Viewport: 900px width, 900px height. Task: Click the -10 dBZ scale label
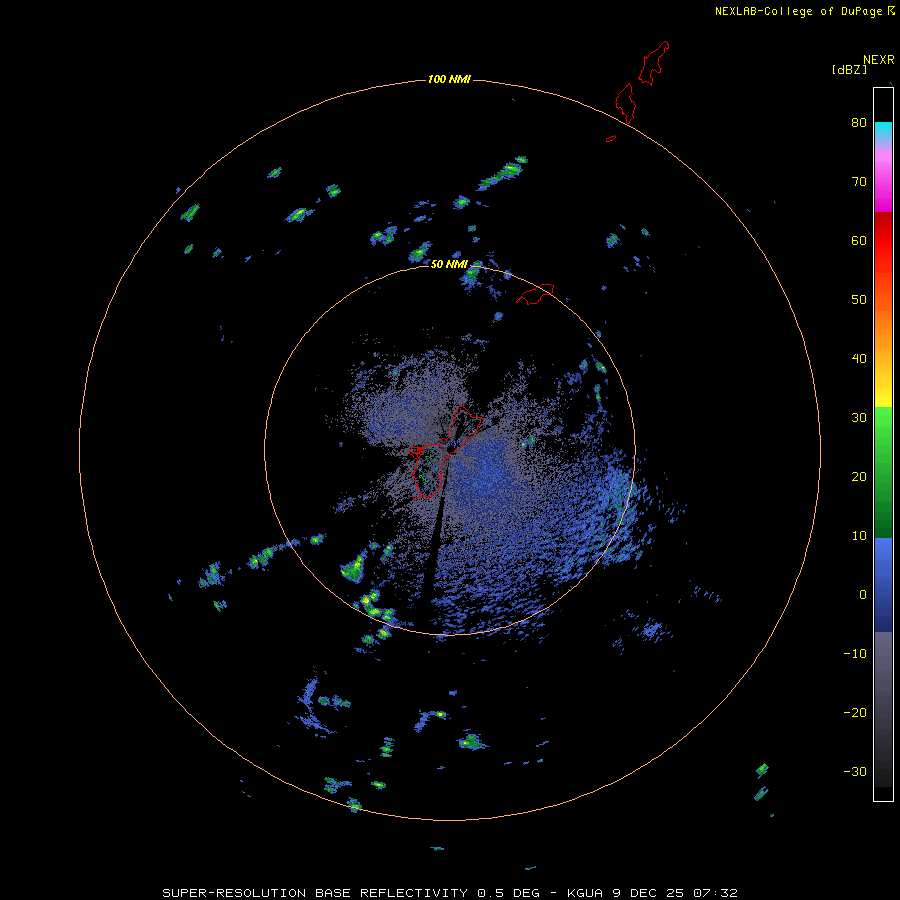[x=855, y=654]
